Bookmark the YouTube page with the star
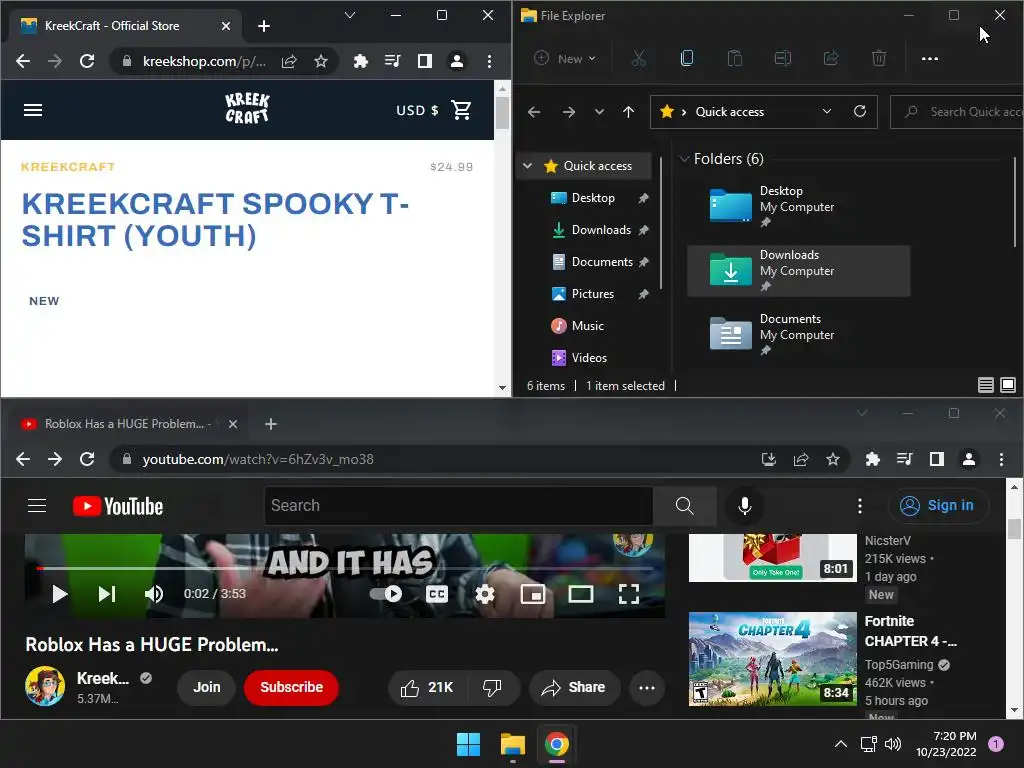 click(x=833, y=460)
